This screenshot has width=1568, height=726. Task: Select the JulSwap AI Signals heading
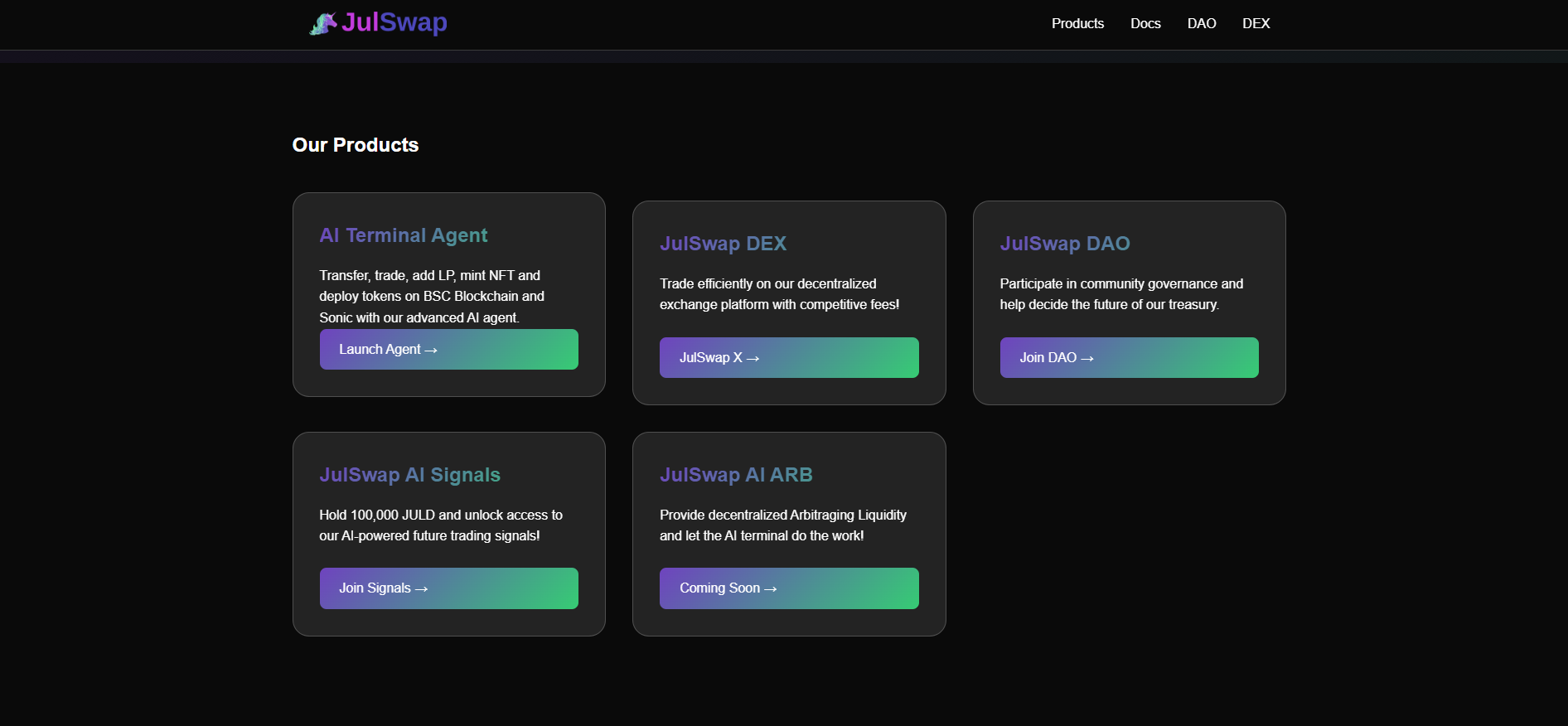click(409, 475)
